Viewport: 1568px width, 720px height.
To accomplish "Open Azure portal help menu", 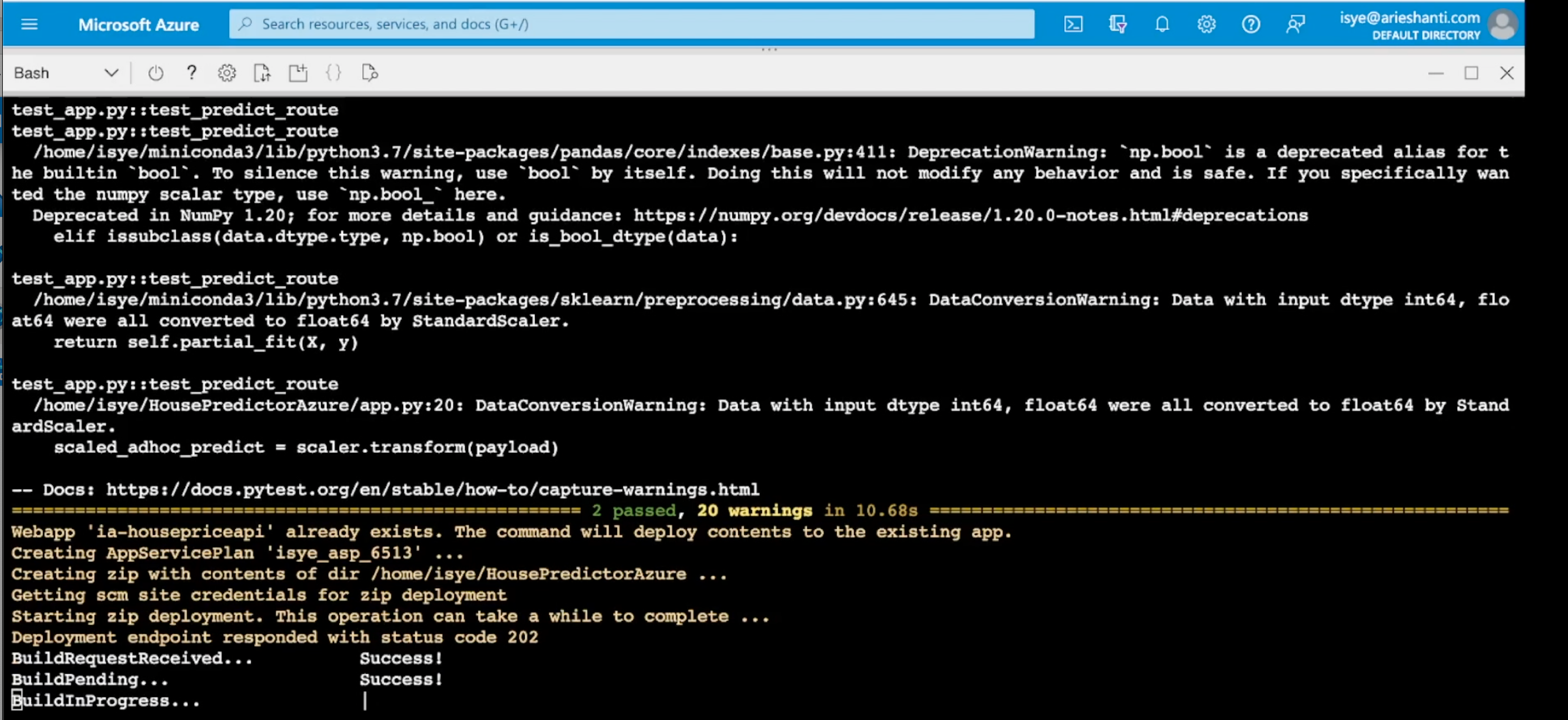I will (x=1251, y=24).
